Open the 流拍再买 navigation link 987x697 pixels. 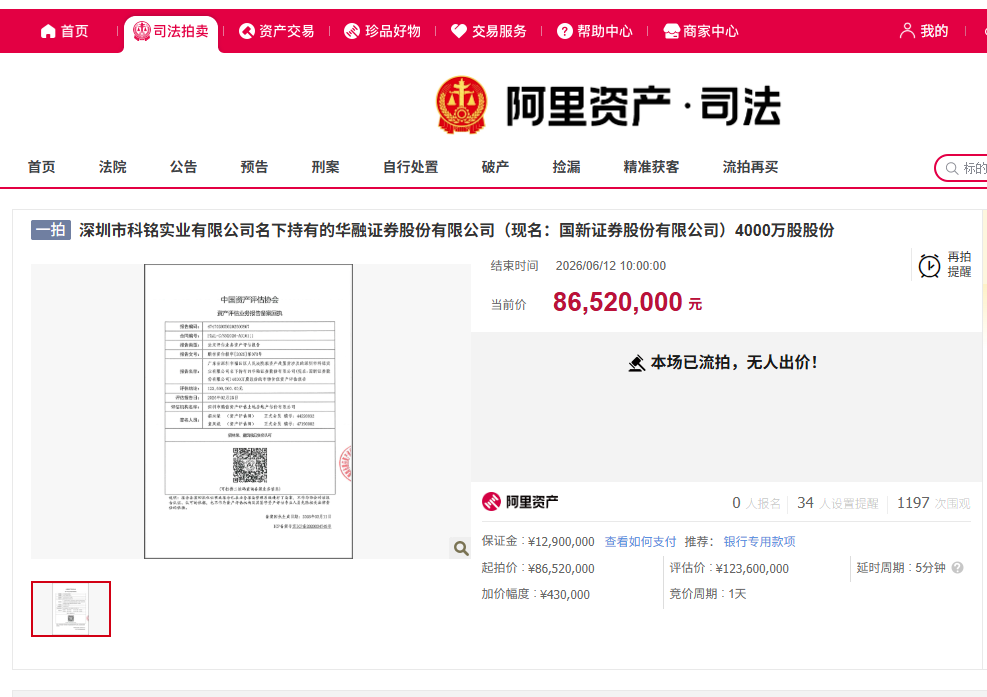[750, 167]
